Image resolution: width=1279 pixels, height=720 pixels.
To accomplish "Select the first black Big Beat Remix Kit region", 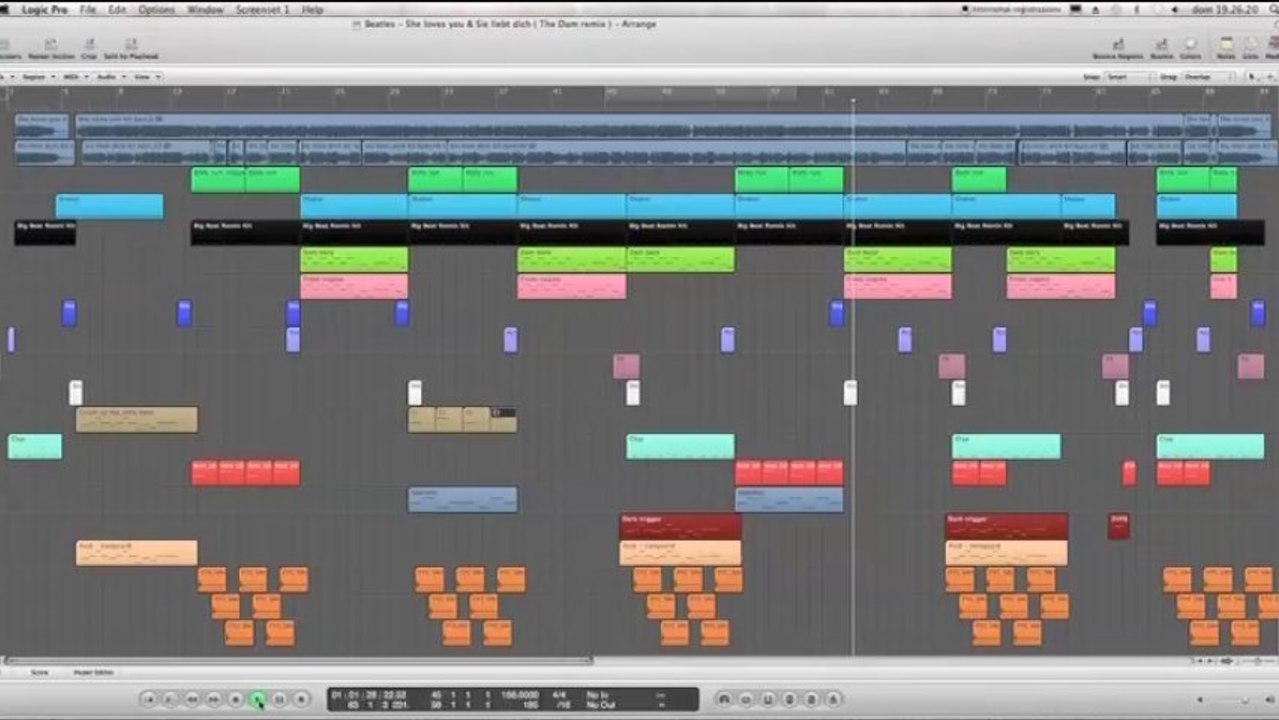I will click(x=45, y=232).
